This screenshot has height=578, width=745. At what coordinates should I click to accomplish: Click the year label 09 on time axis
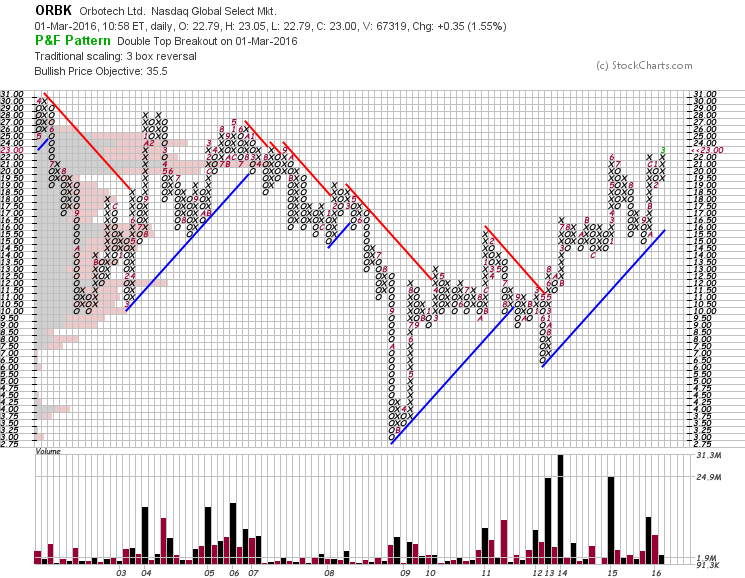pos(405,573)
